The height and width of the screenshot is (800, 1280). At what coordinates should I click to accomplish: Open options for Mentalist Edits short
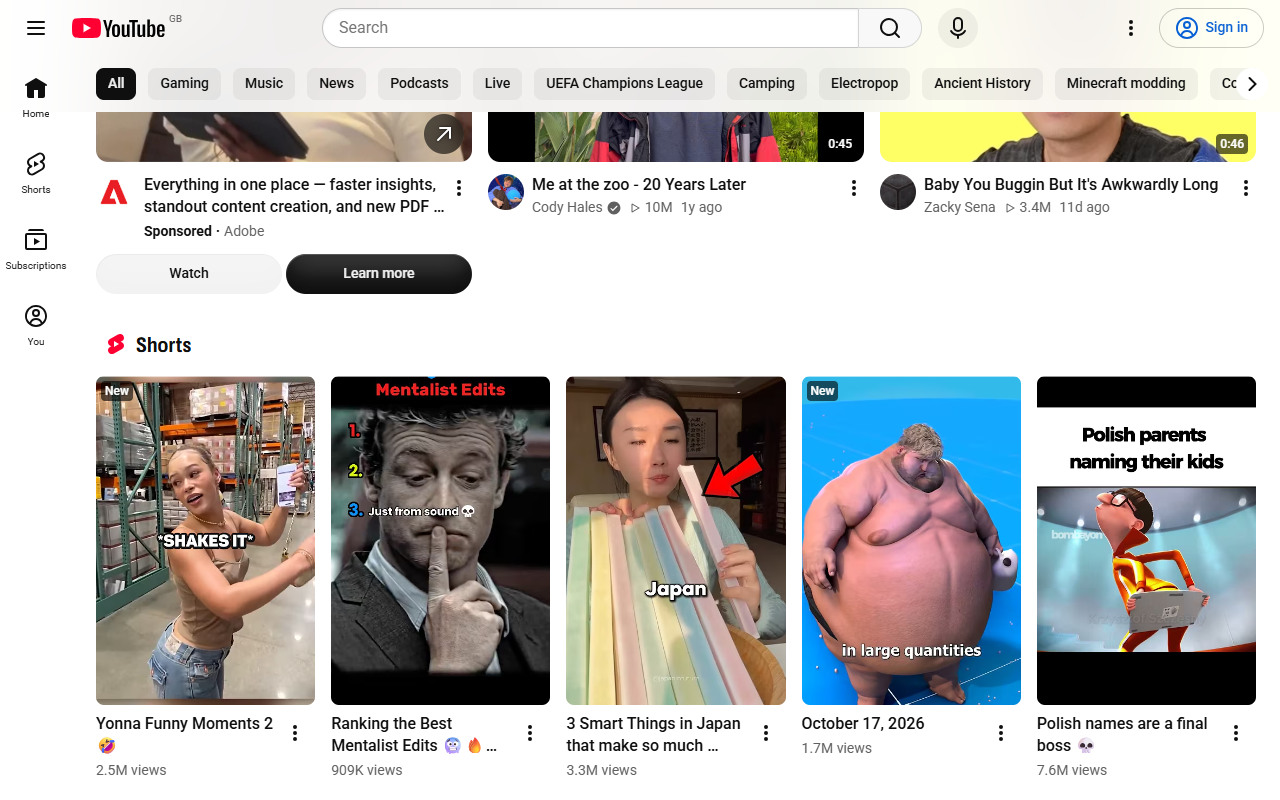530,733
